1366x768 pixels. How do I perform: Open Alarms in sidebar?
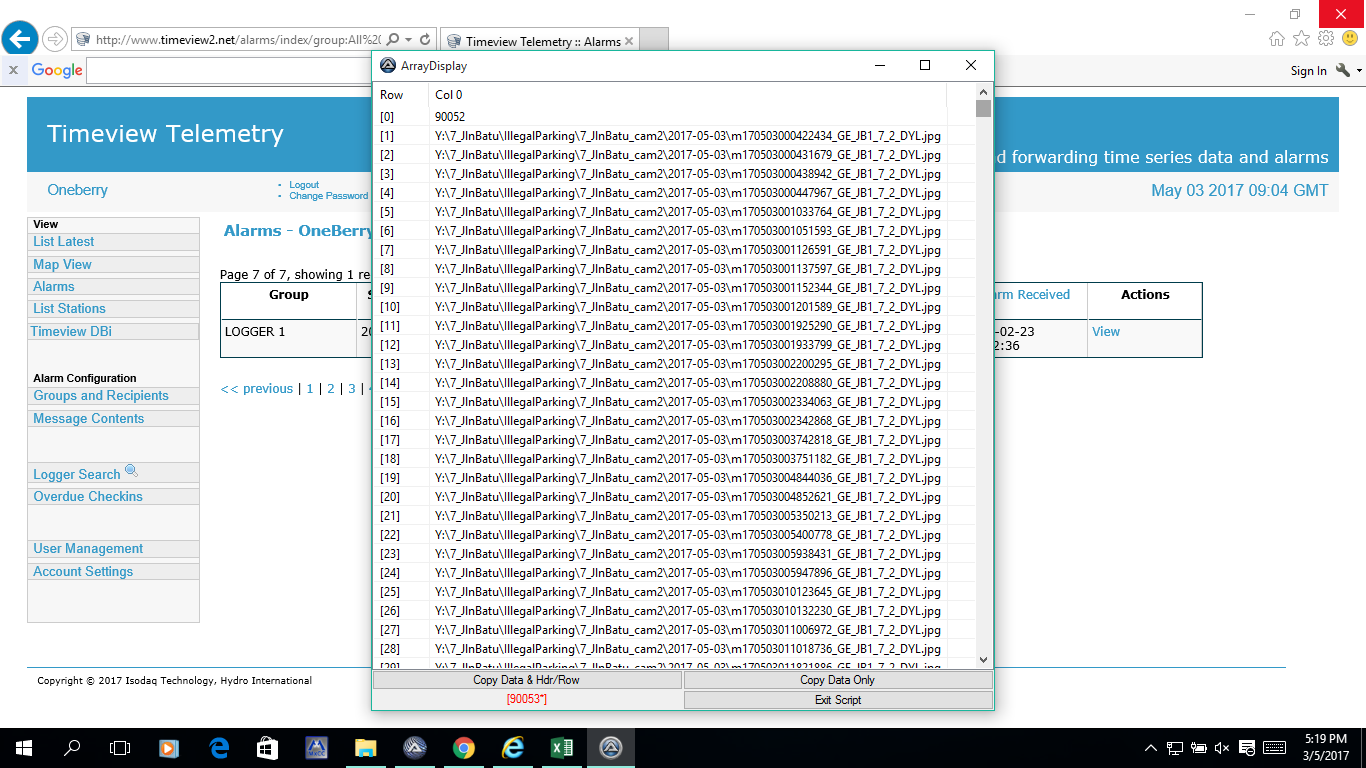click(x=54, y=286)
